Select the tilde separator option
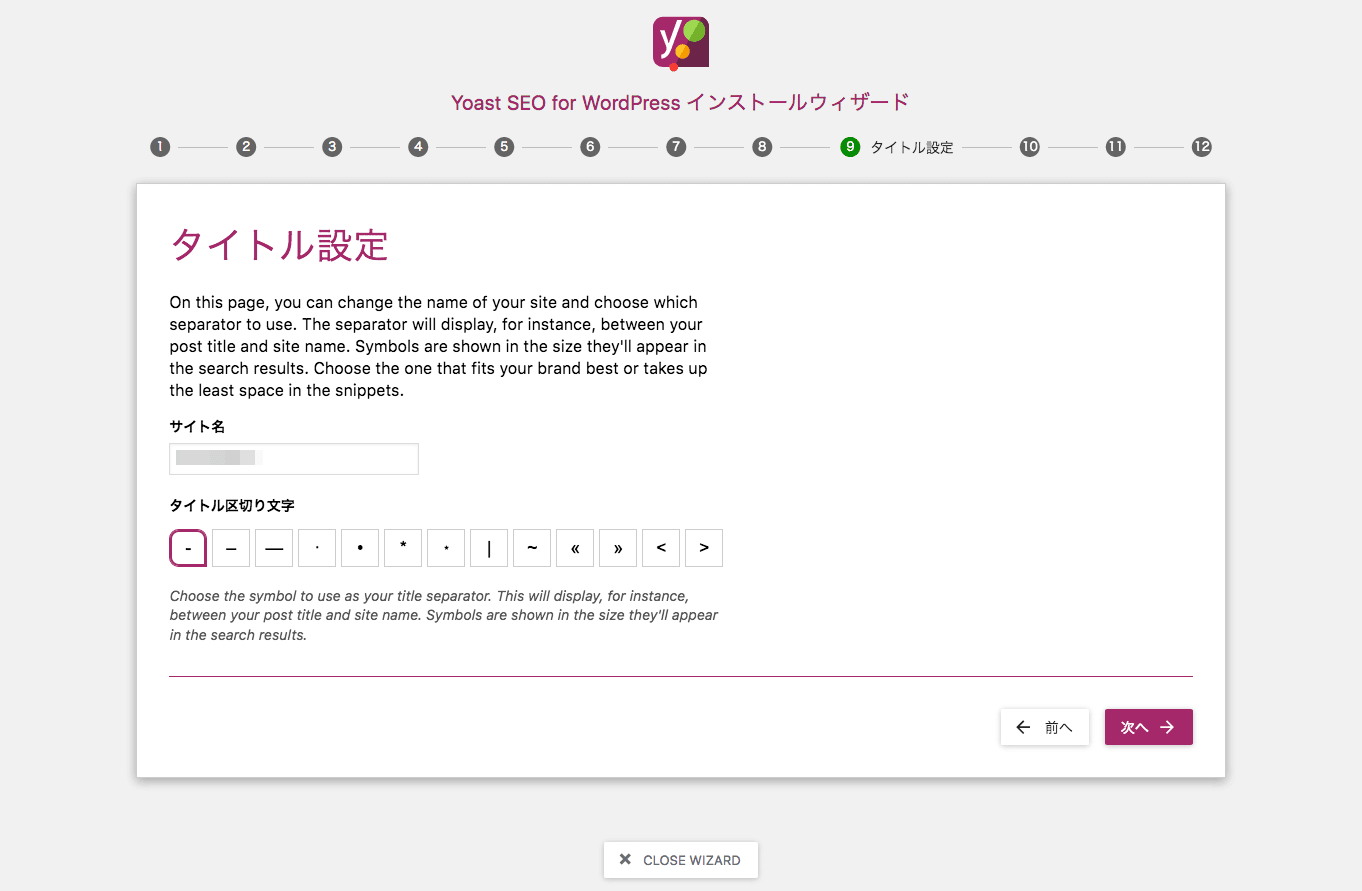The height and width of the screenshot is (891, 1362). pyautogui.click(x=532, y=548)
